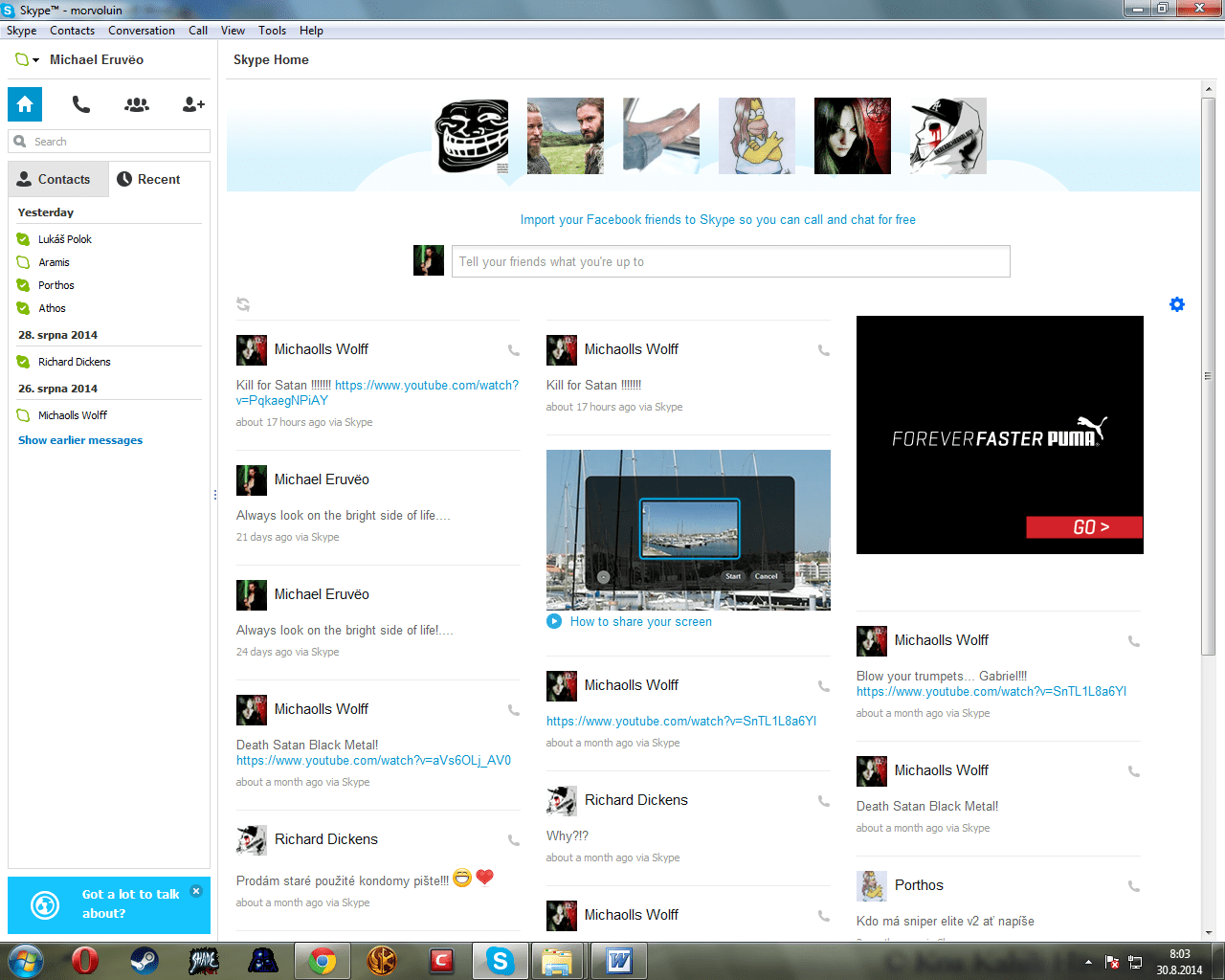The height and width of the screenshot is (980, 1225).
Task: Open the Tools menu
Action: (272, 31)
